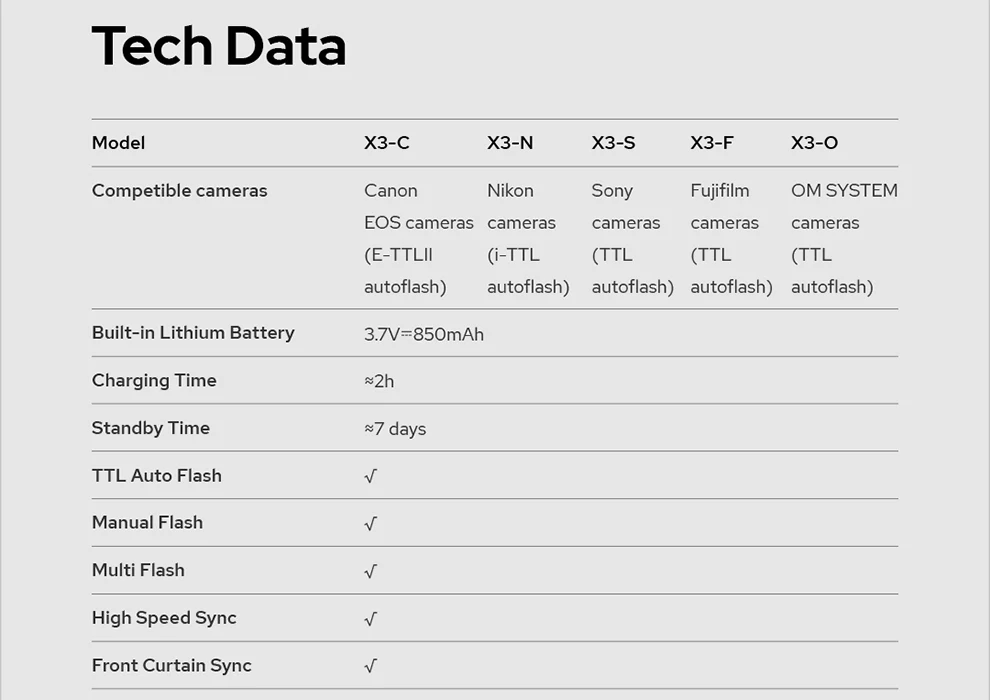Click the X3-N model column header
The width and height of the screenshot is (990, 700).
(x=510, y=143)
